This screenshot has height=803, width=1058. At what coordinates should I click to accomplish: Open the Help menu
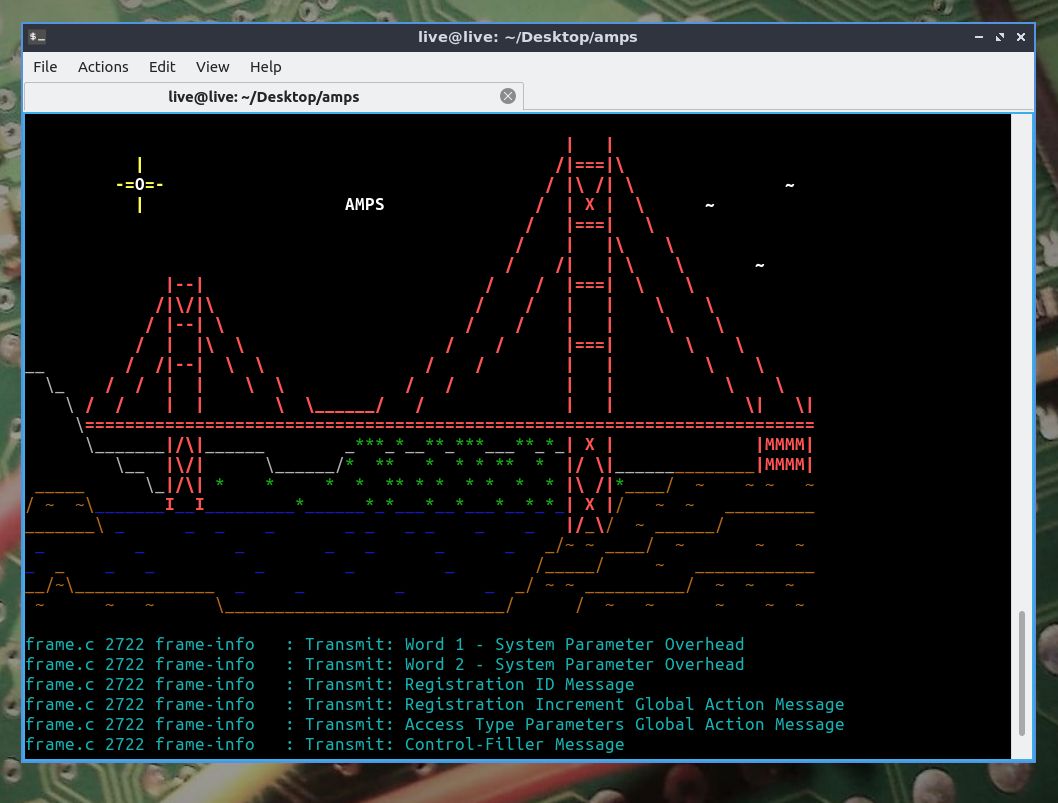point(265,67)
